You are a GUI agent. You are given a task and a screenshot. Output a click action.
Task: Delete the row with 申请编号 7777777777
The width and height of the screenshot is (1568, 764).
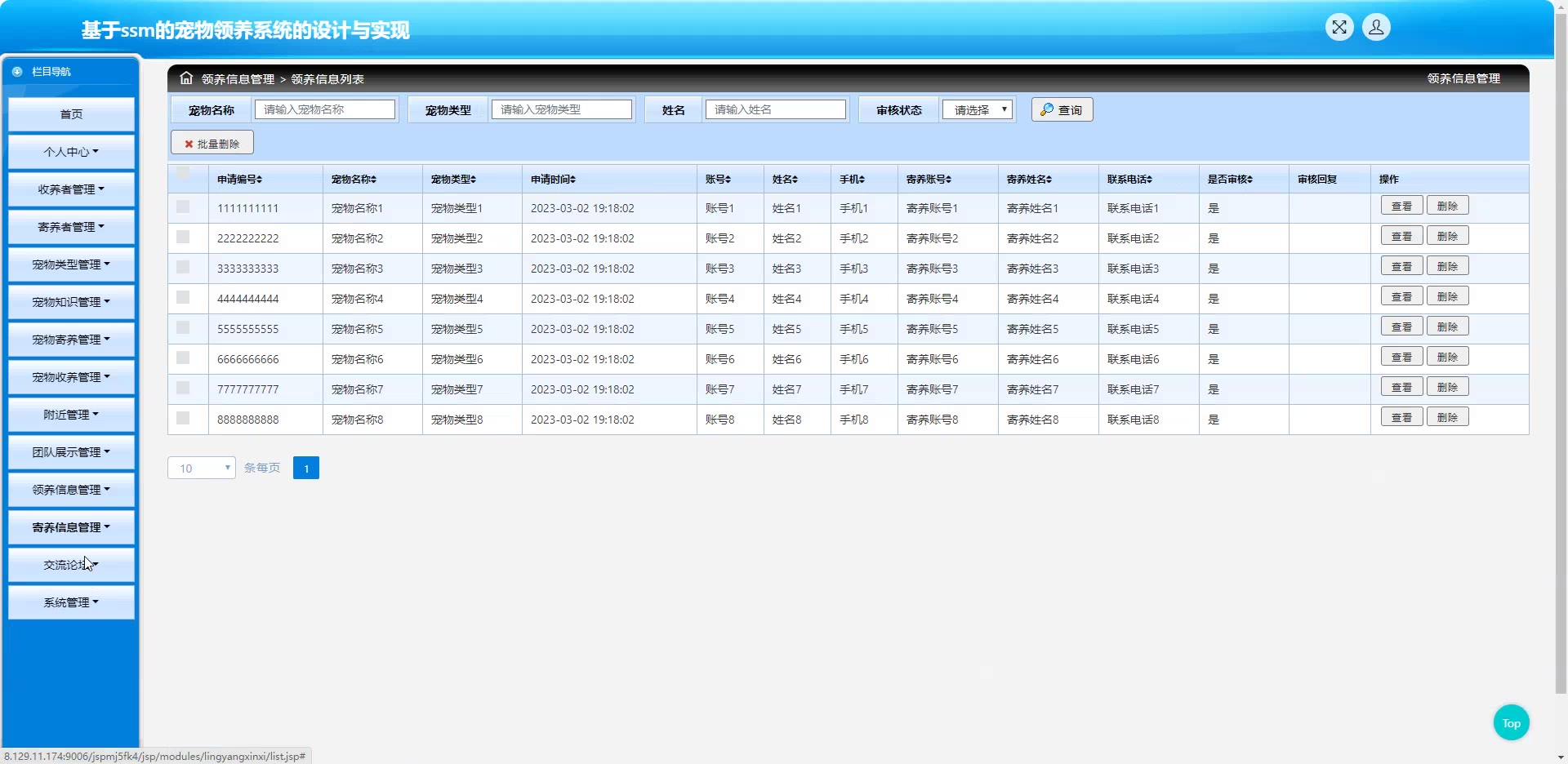coord(1447,387)
